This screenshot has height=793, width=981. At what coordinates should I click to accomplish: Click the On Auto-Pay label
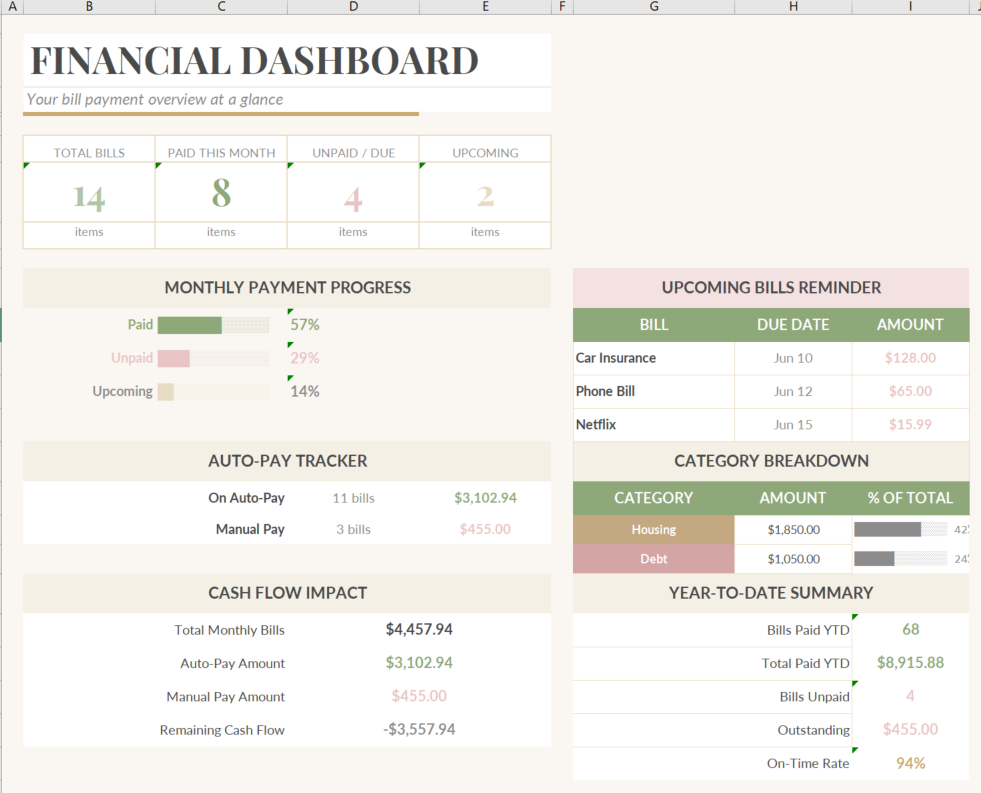click(x=247, y=498)
